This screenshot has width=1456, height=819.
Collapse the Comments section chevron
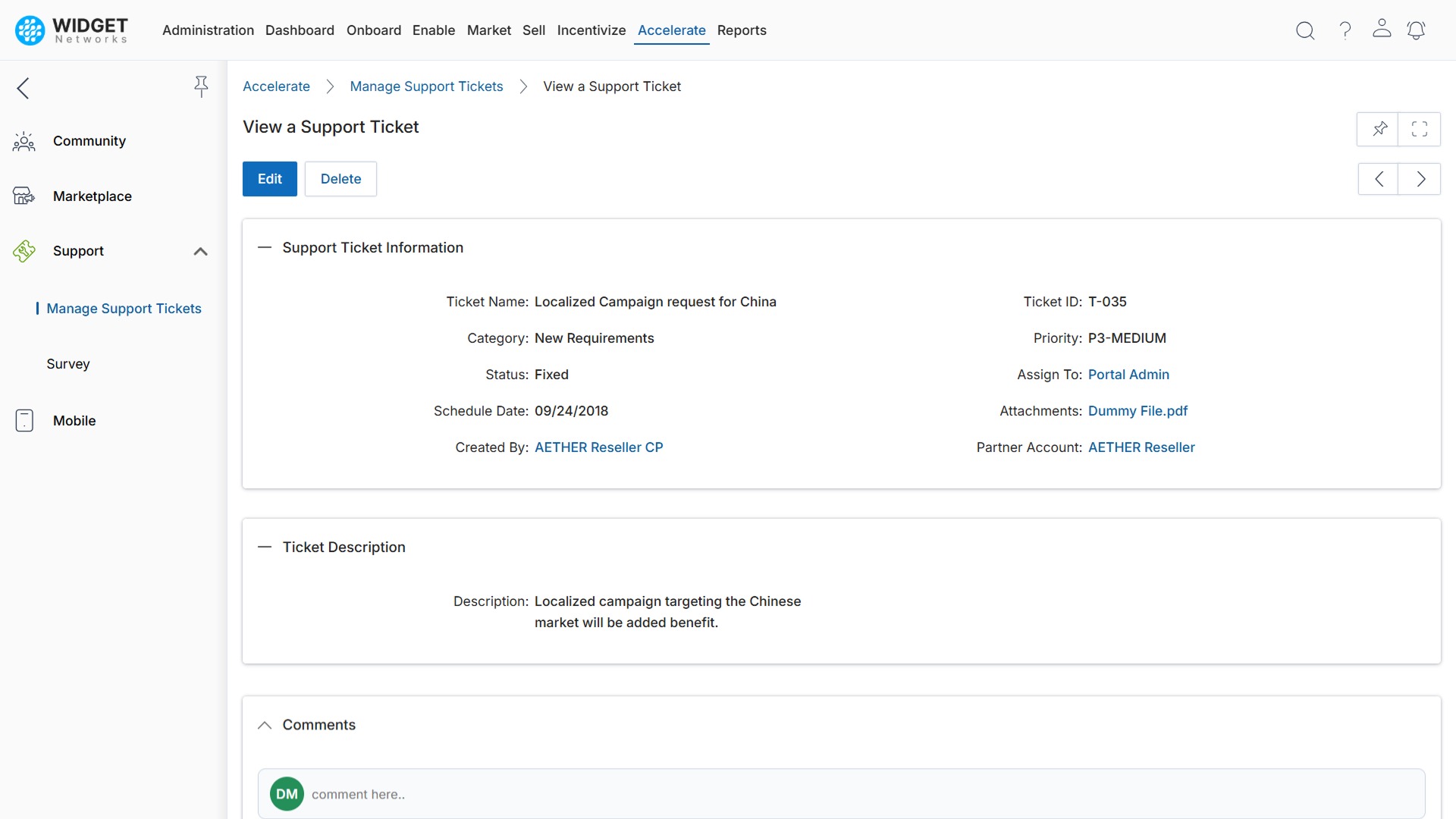tap(265, 725)
